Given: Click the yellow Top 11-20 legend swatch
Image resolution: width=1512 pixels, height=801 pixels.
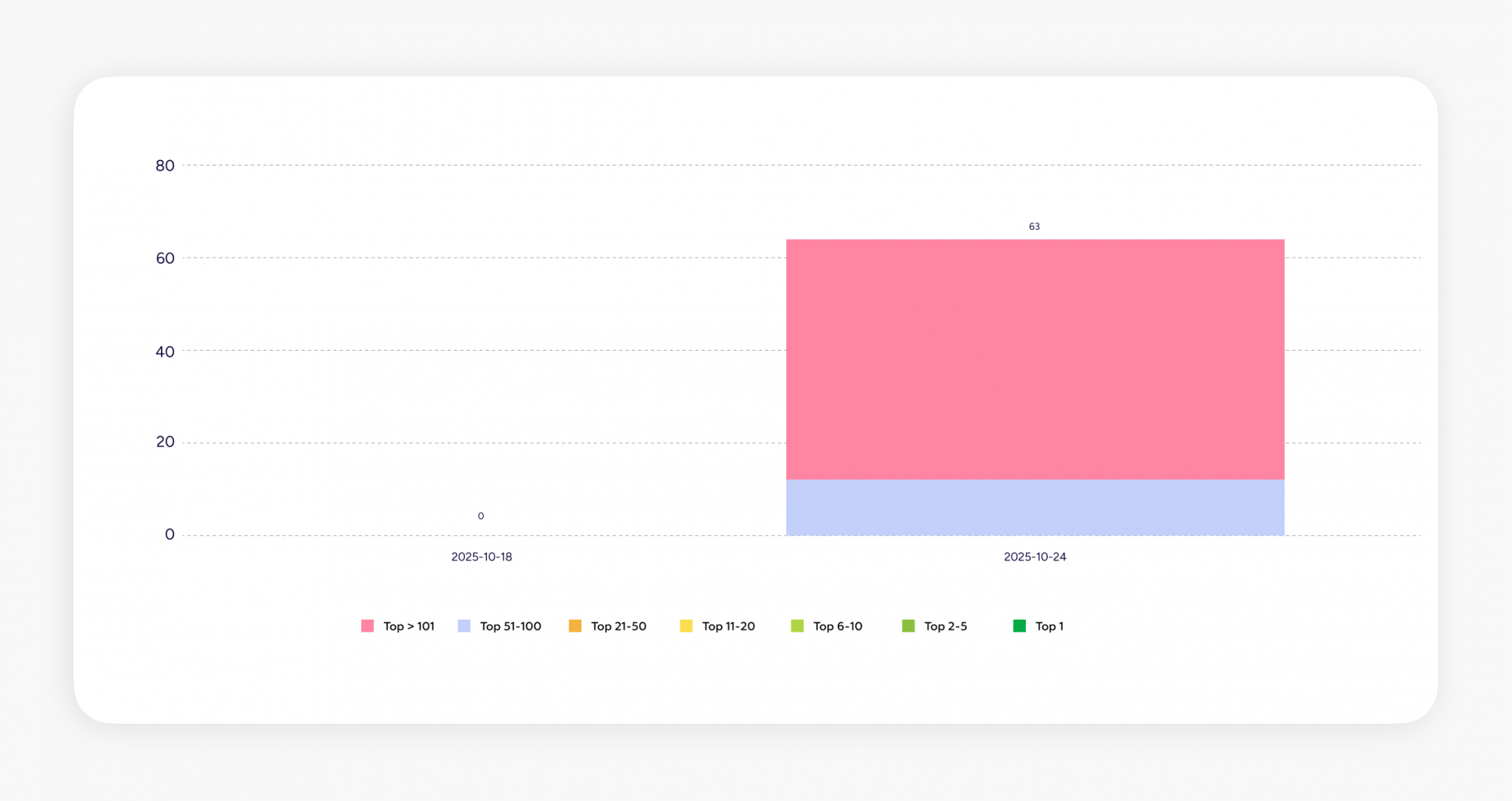Looking at the screenshot, I should coord(686,626).
